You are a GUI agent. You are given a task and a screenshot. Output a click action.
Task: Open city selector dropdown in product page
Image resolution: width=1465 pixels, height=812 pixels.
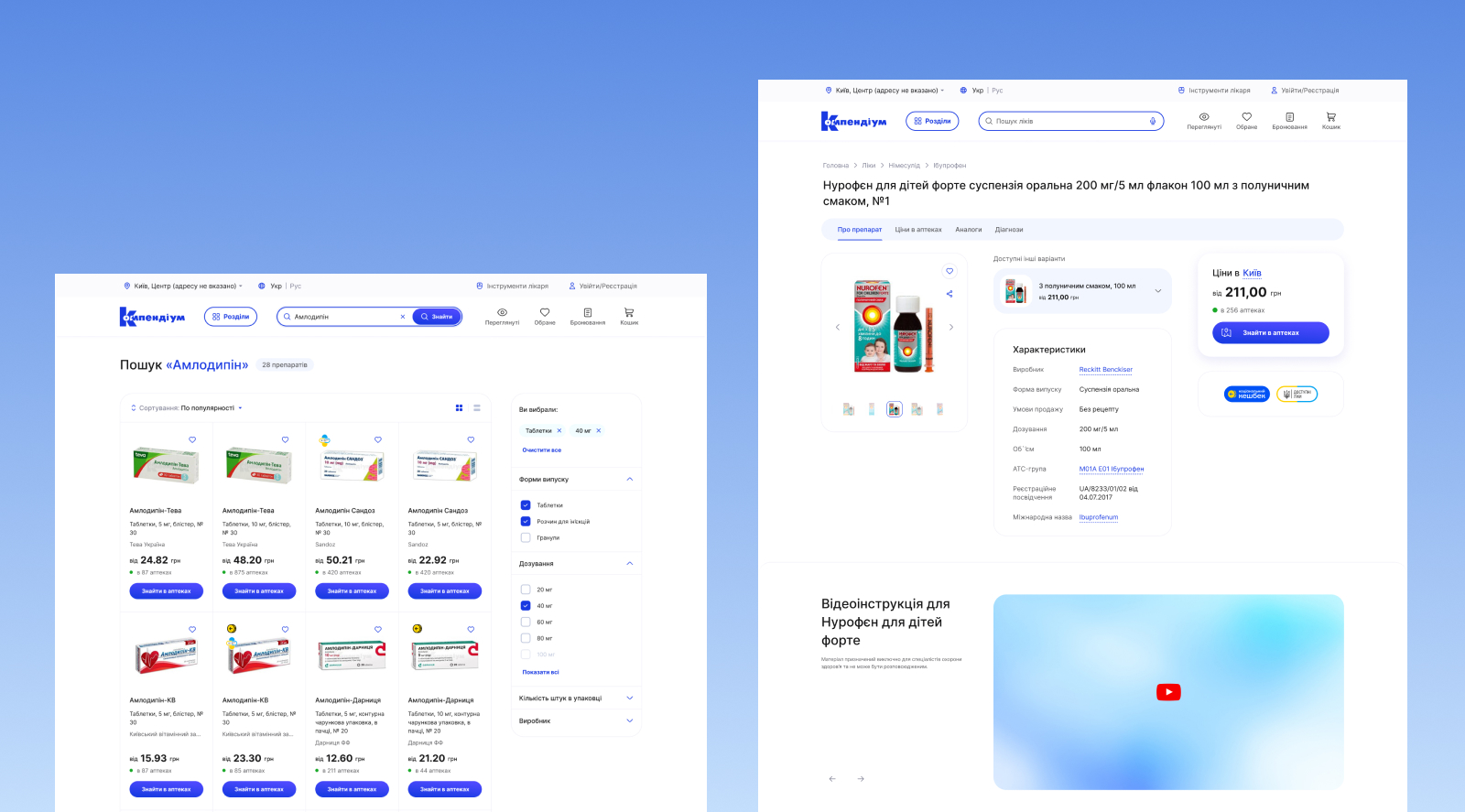pyautogui.click(x=884, y=91)
